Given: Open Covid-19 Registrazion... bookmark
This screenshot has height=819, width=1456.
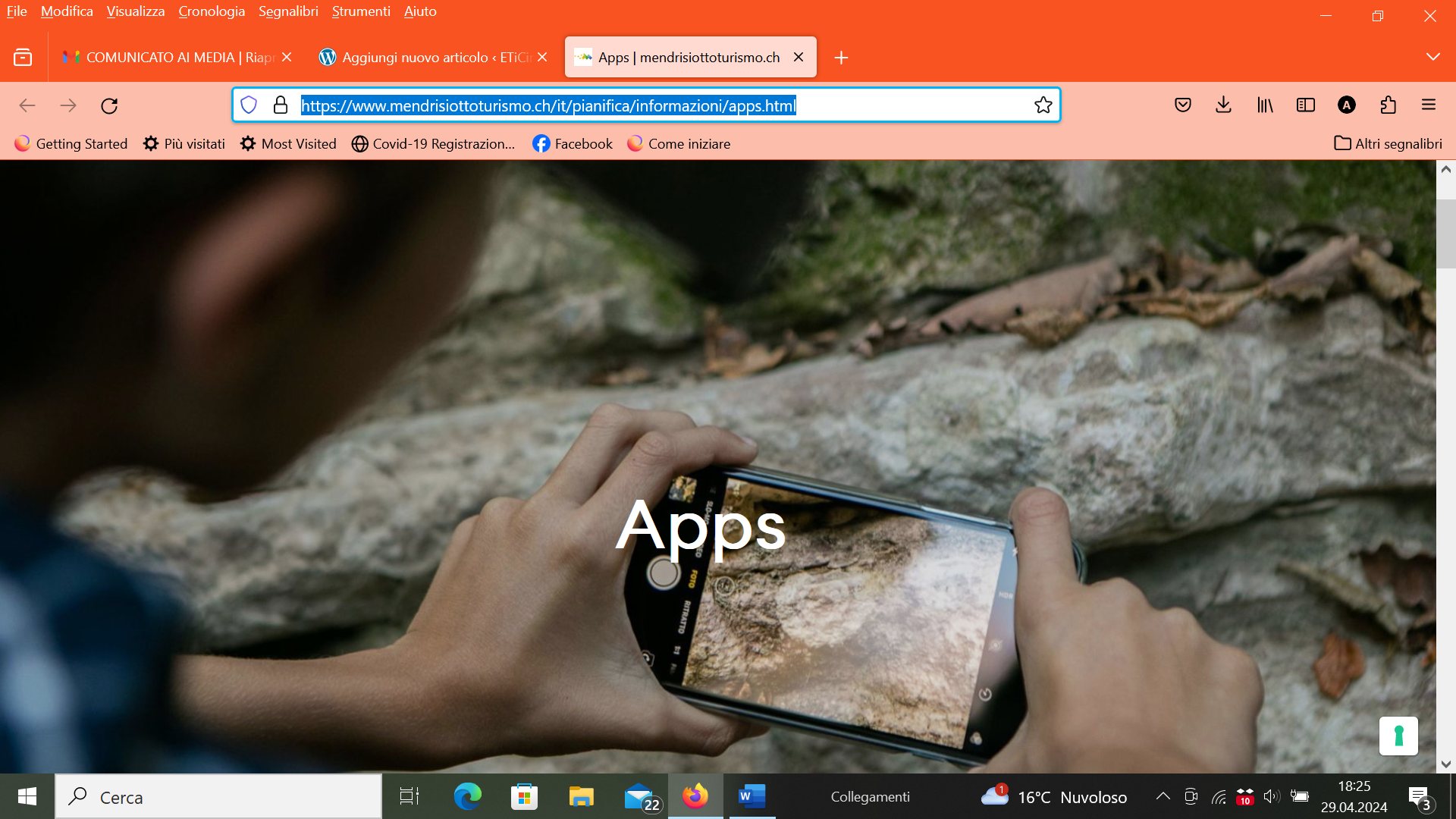Looking at the screenshot, I should [x=433, y=143].
